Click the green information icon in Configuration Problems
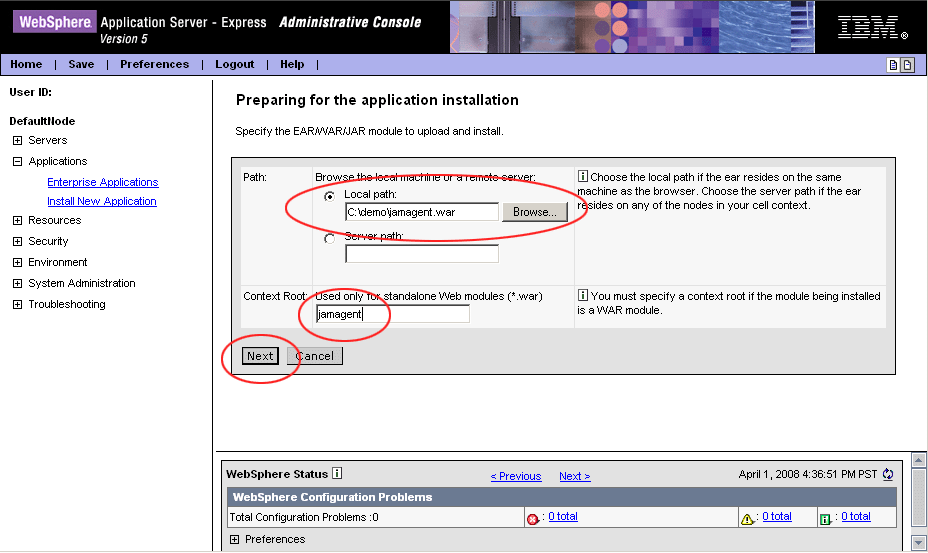 [826, 519]
